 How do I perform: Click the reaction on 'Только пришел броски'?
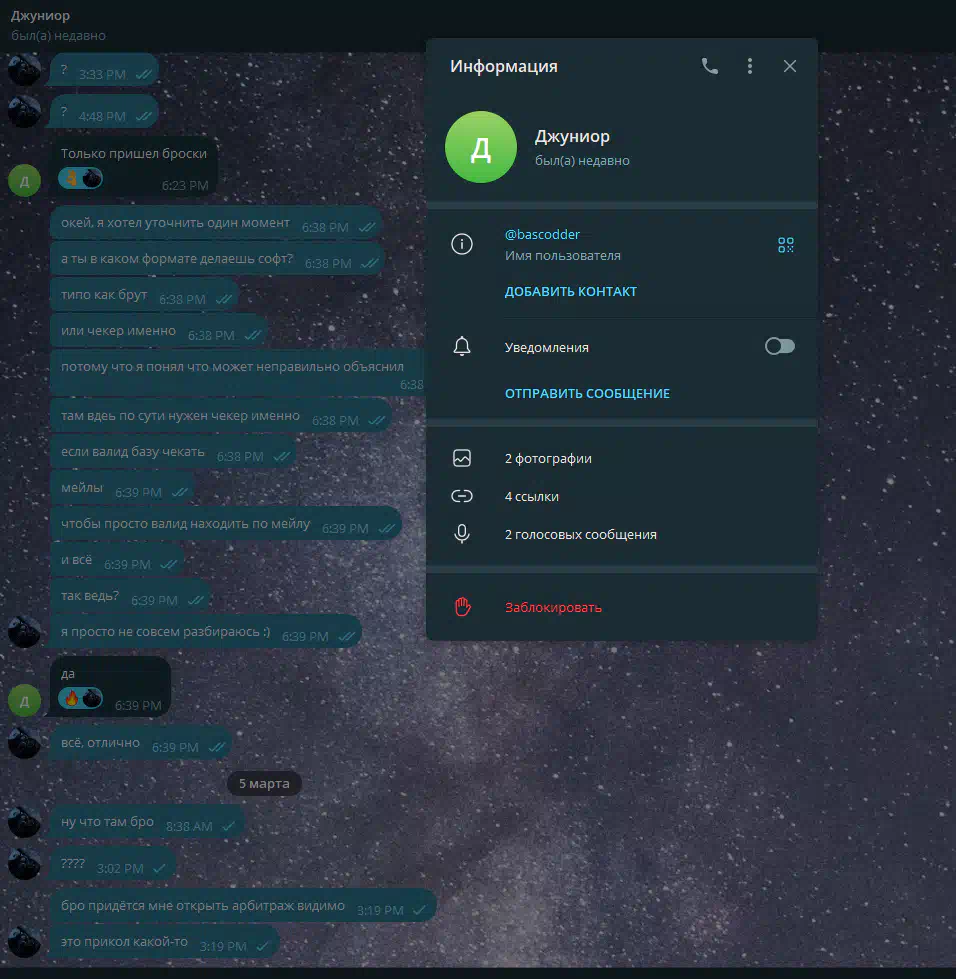click(81, 179)
